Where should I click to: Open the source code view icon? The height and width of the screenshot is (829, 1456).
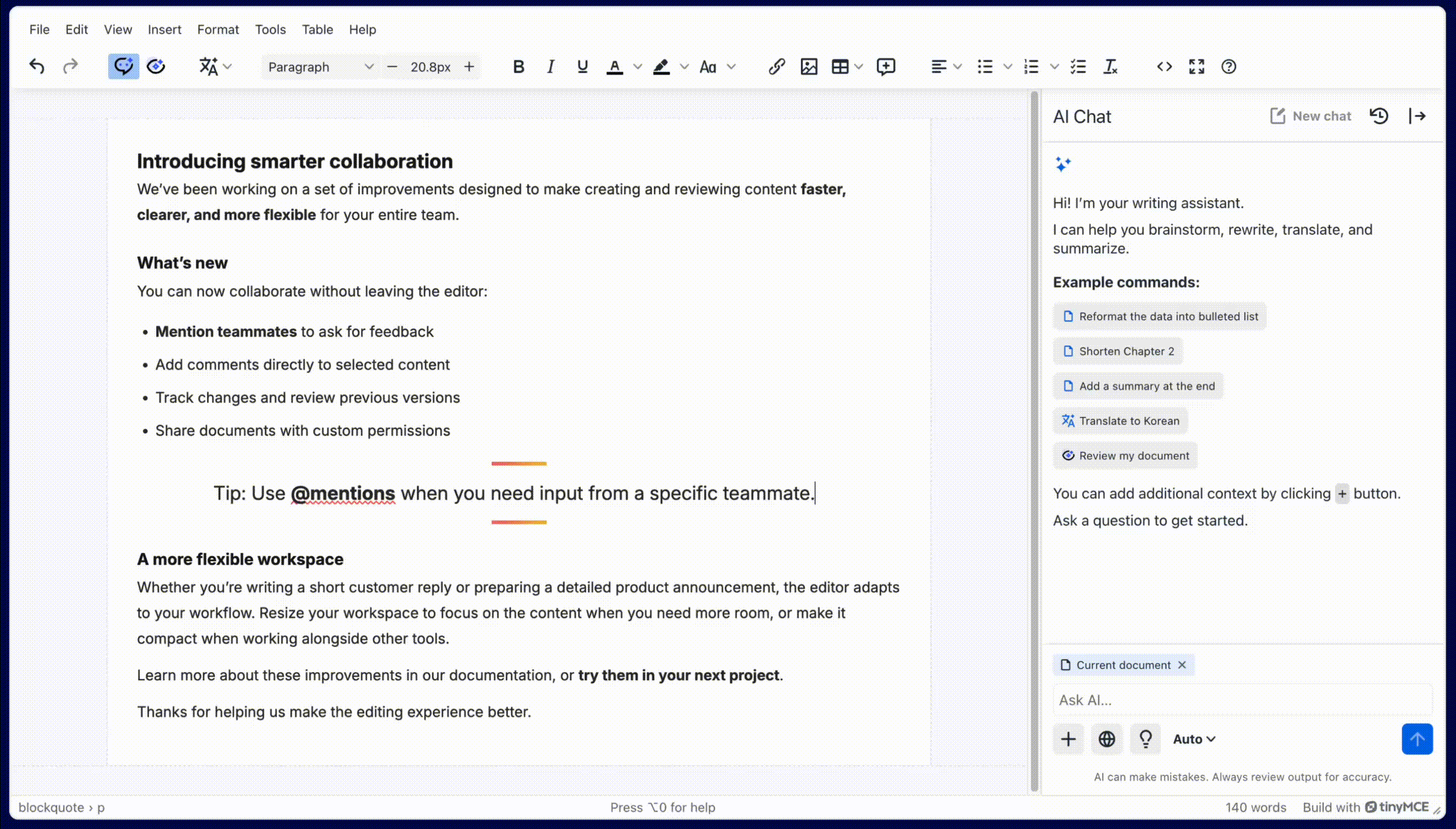(1164, 67)
